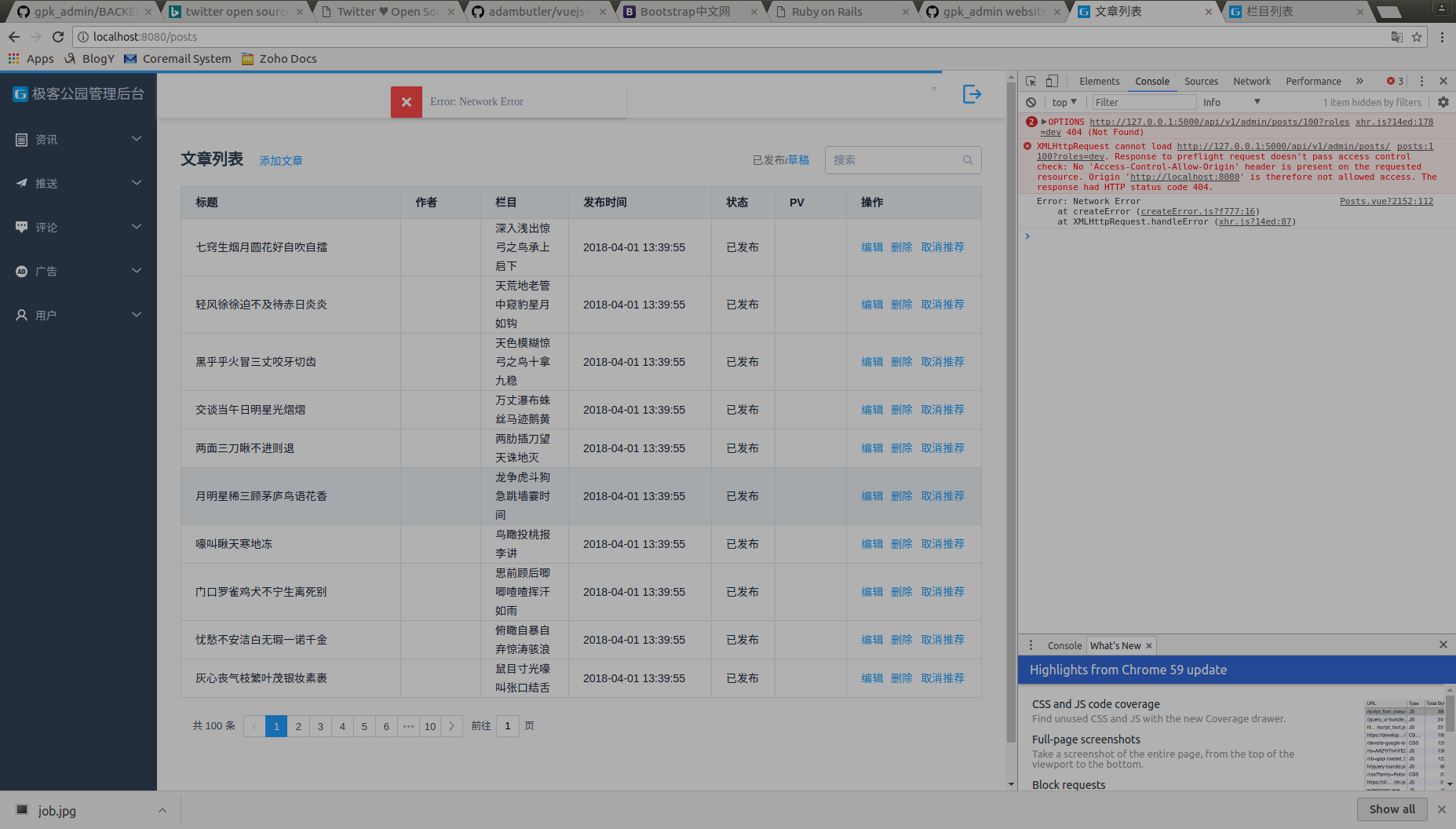Toggle the inspect element cursor in DevTools
This screenshot has height=829, width=1456.
[x=1031, y=81]
